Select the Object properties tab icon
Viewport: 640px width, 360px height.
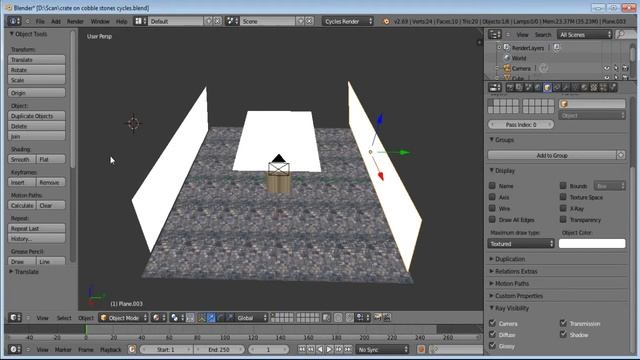point(547,87)
